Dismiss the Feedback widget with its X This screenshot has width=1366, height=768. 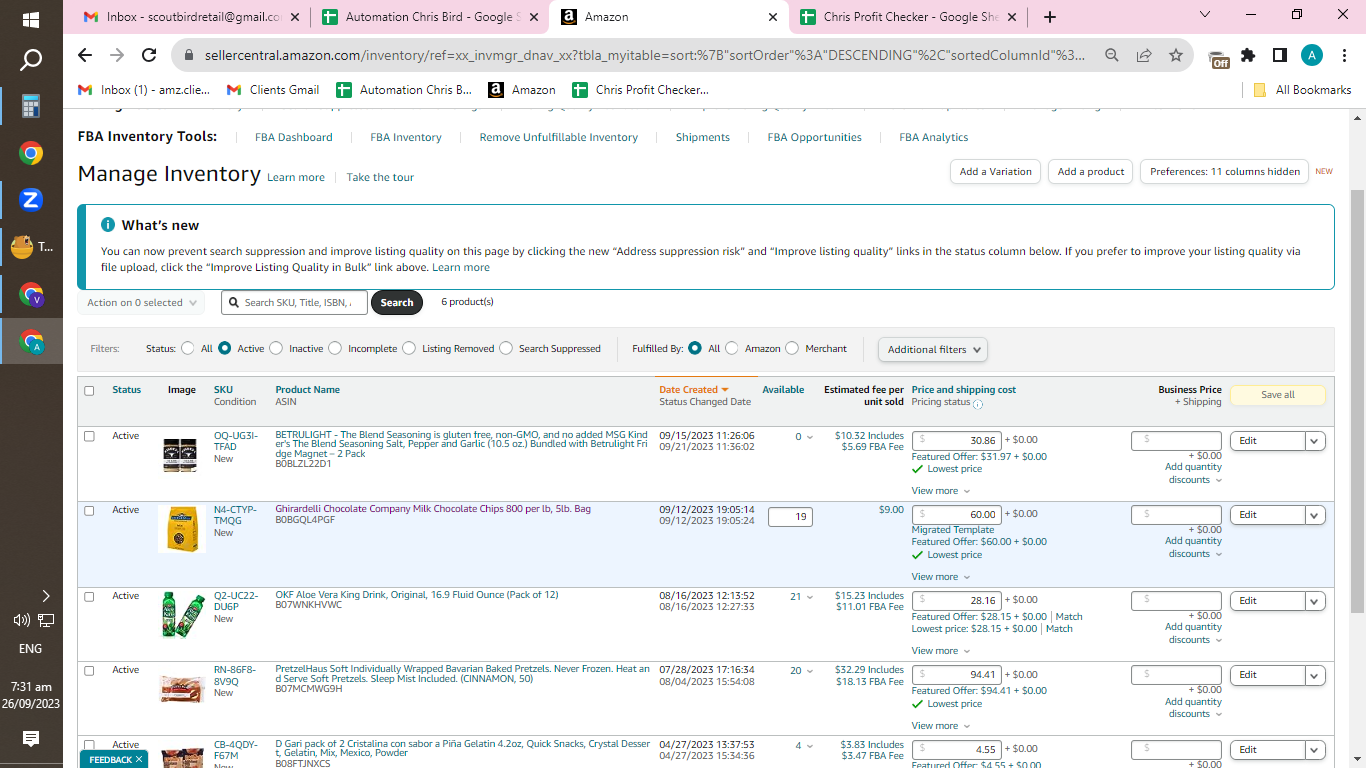pos(139,760)
